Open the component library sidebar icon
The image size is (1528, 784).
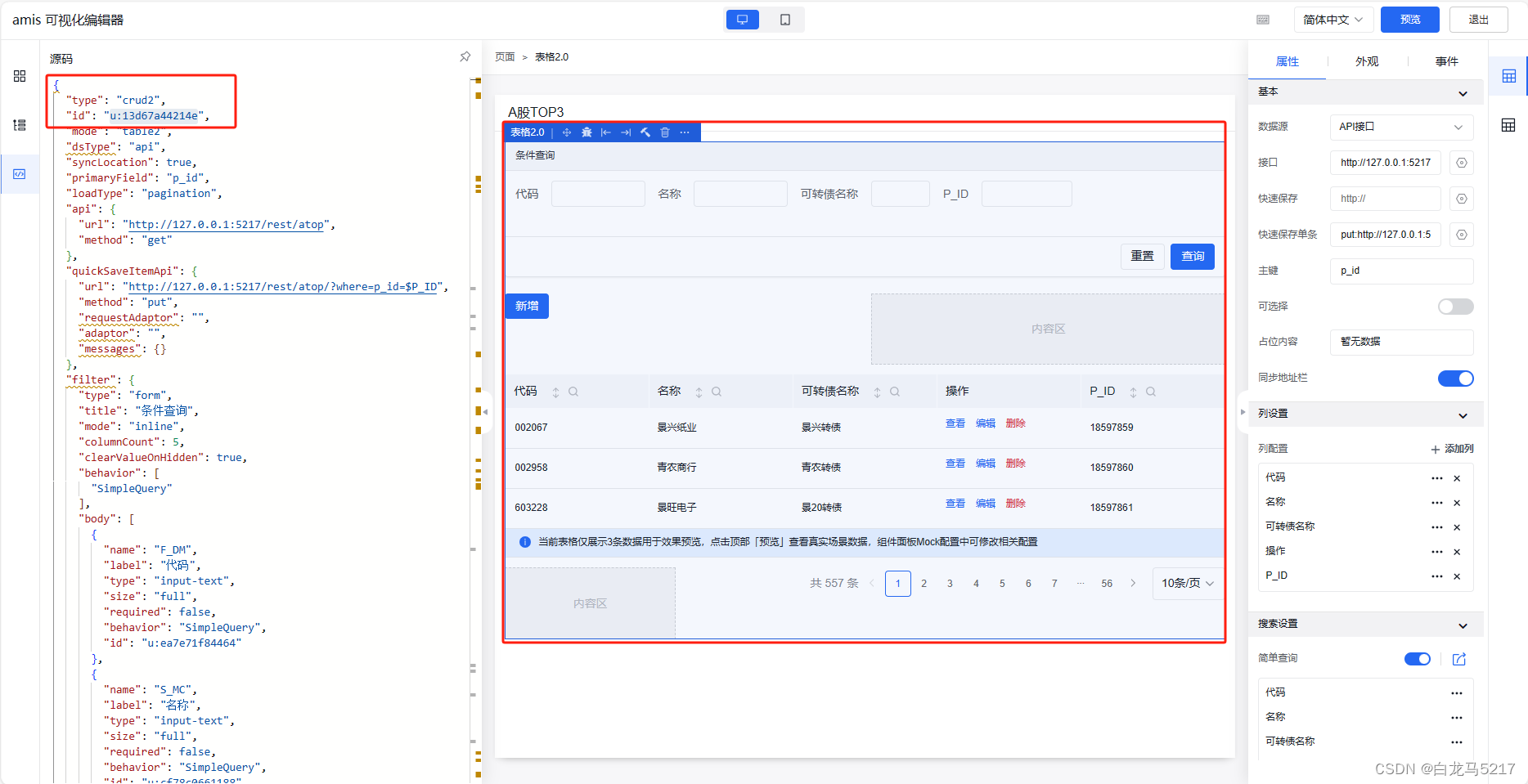point(20,76)
